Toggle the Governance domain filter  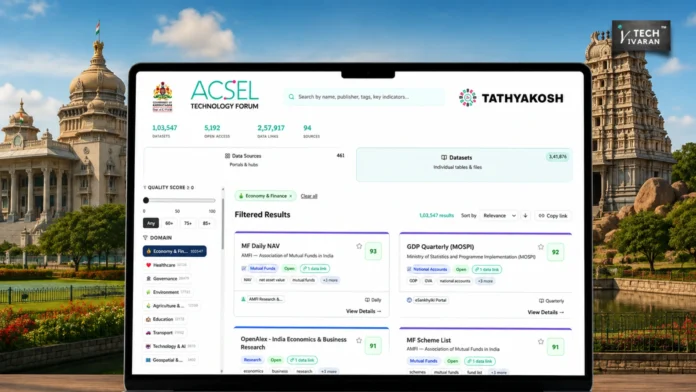[168, 278]
